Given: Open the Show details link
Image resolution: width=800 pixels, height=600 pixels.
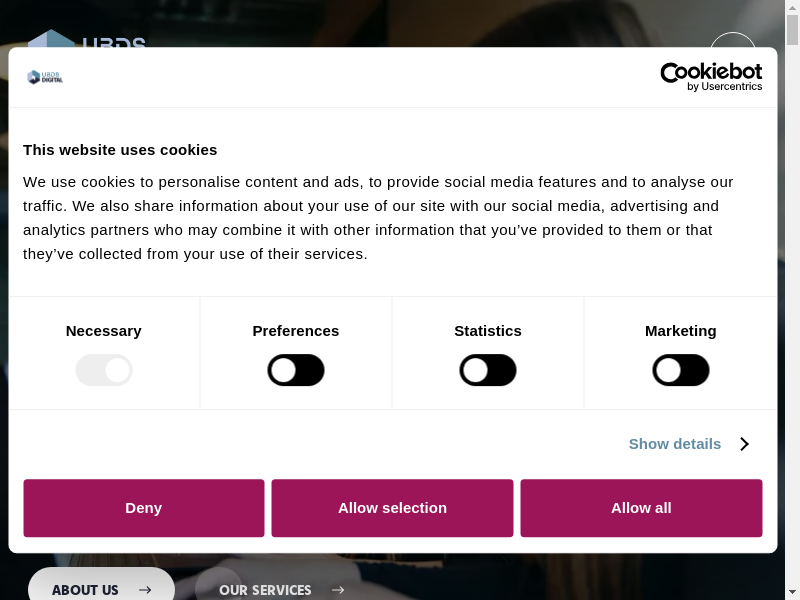Looking at the screenshot, I should tap(675, 444).
